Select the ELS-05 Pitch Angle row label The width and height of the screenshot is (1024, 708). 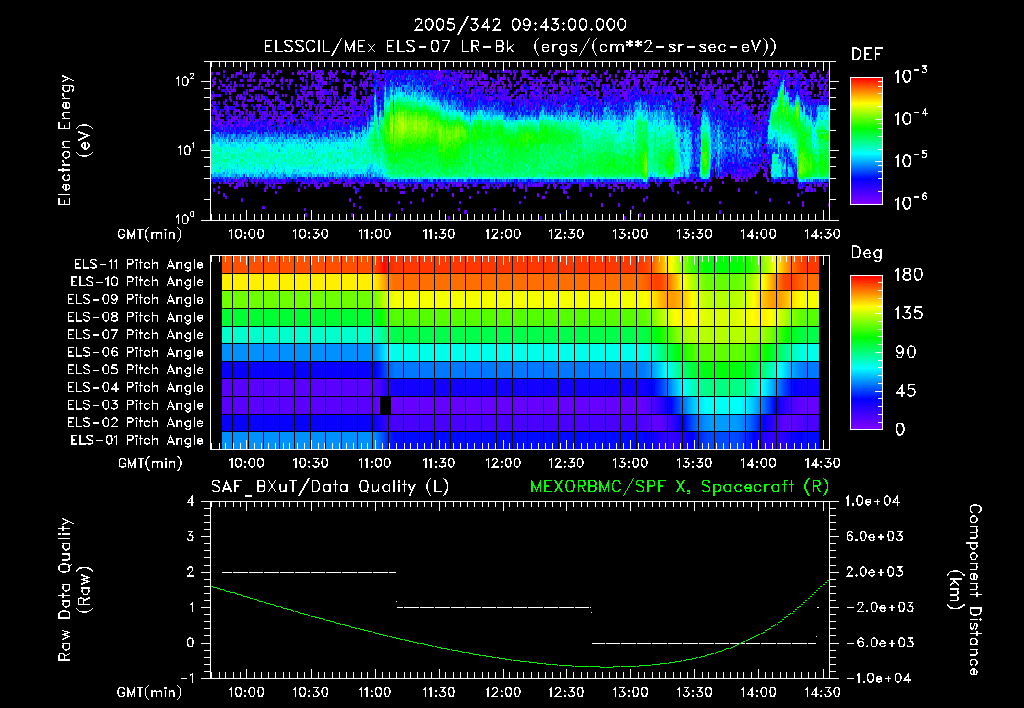point(136,370)
